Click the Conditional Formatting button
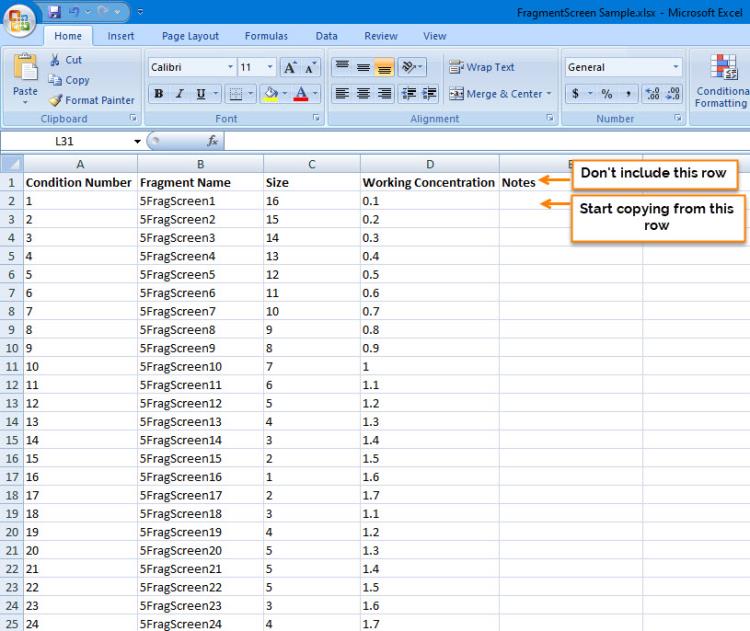This screenshot has height=631, width=750. point(721,80)
